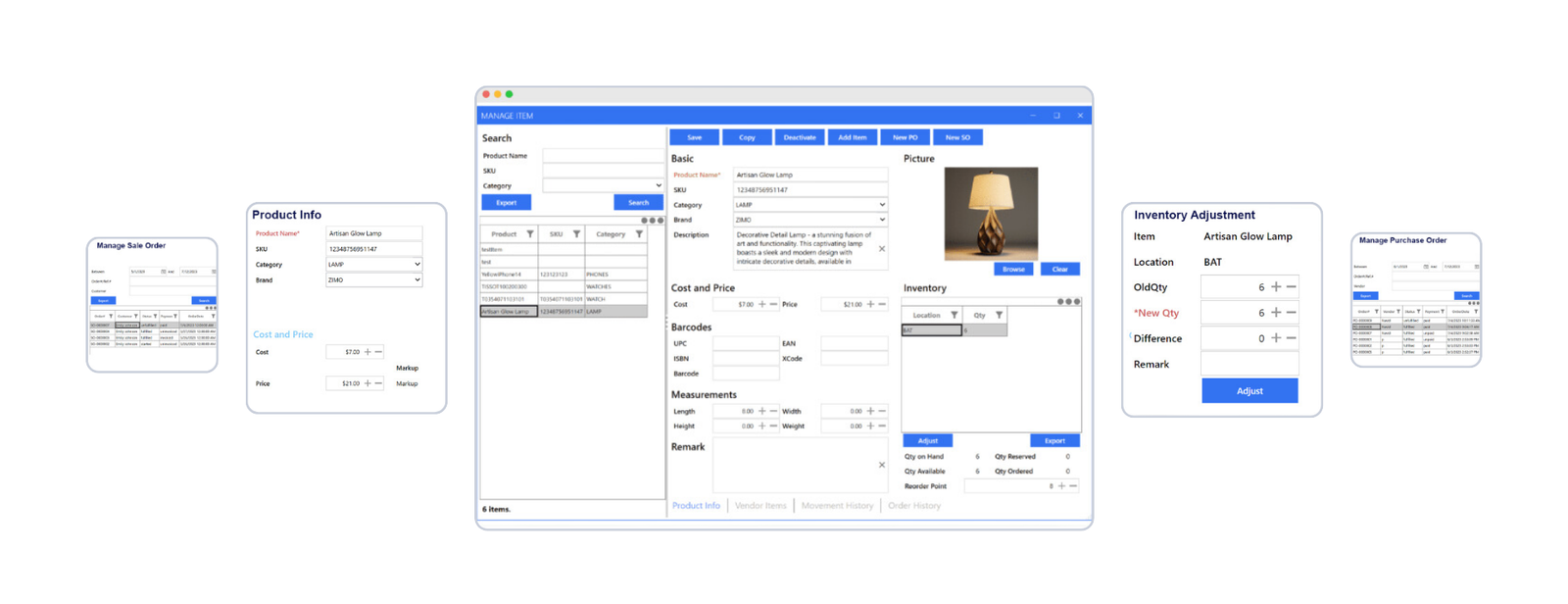Click Remark field in Inventory Adjustment panel
The width and height of the screenshot is (1568, 604).
(1249, 364)
